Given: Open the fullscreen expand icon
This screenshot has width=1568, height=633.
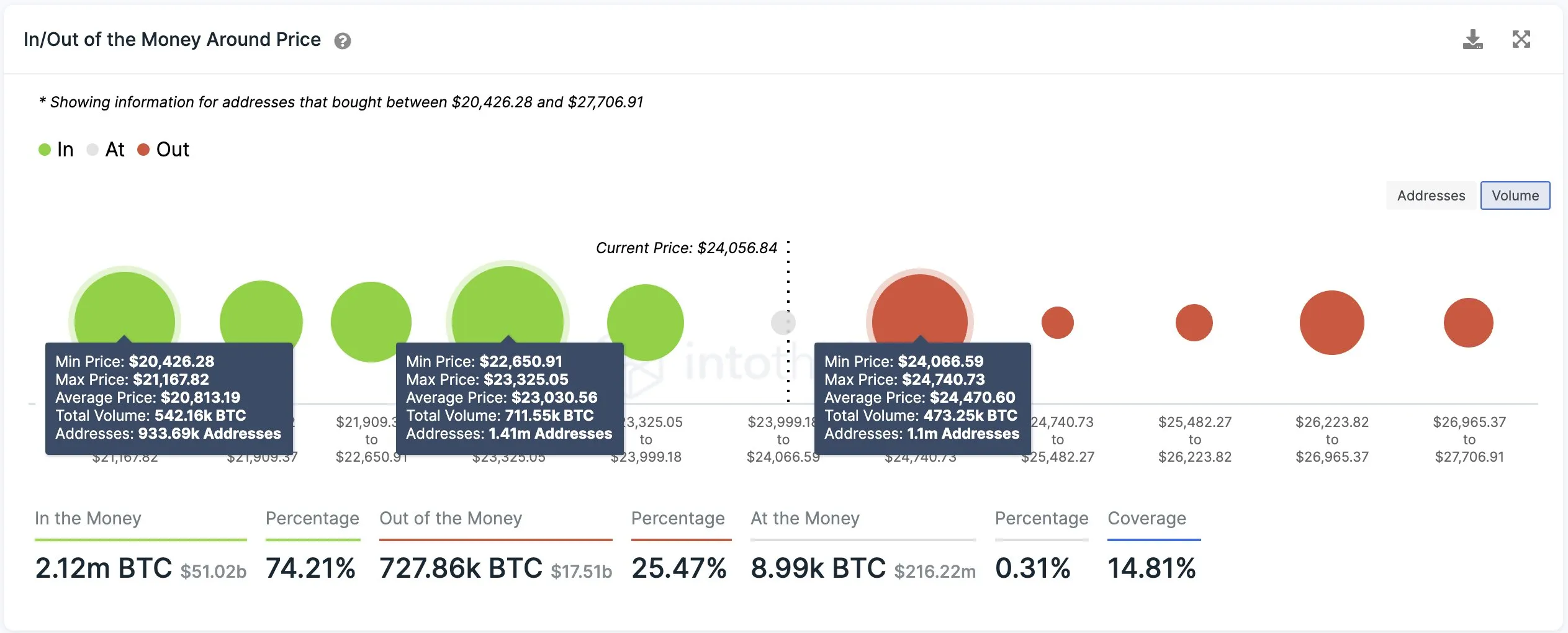Looking at the screenshot, I should coord(1523,39).
